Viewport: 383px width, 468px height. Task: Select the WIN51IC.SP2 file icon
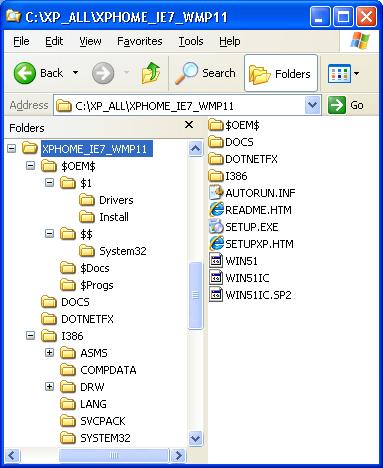pos(216,295)
